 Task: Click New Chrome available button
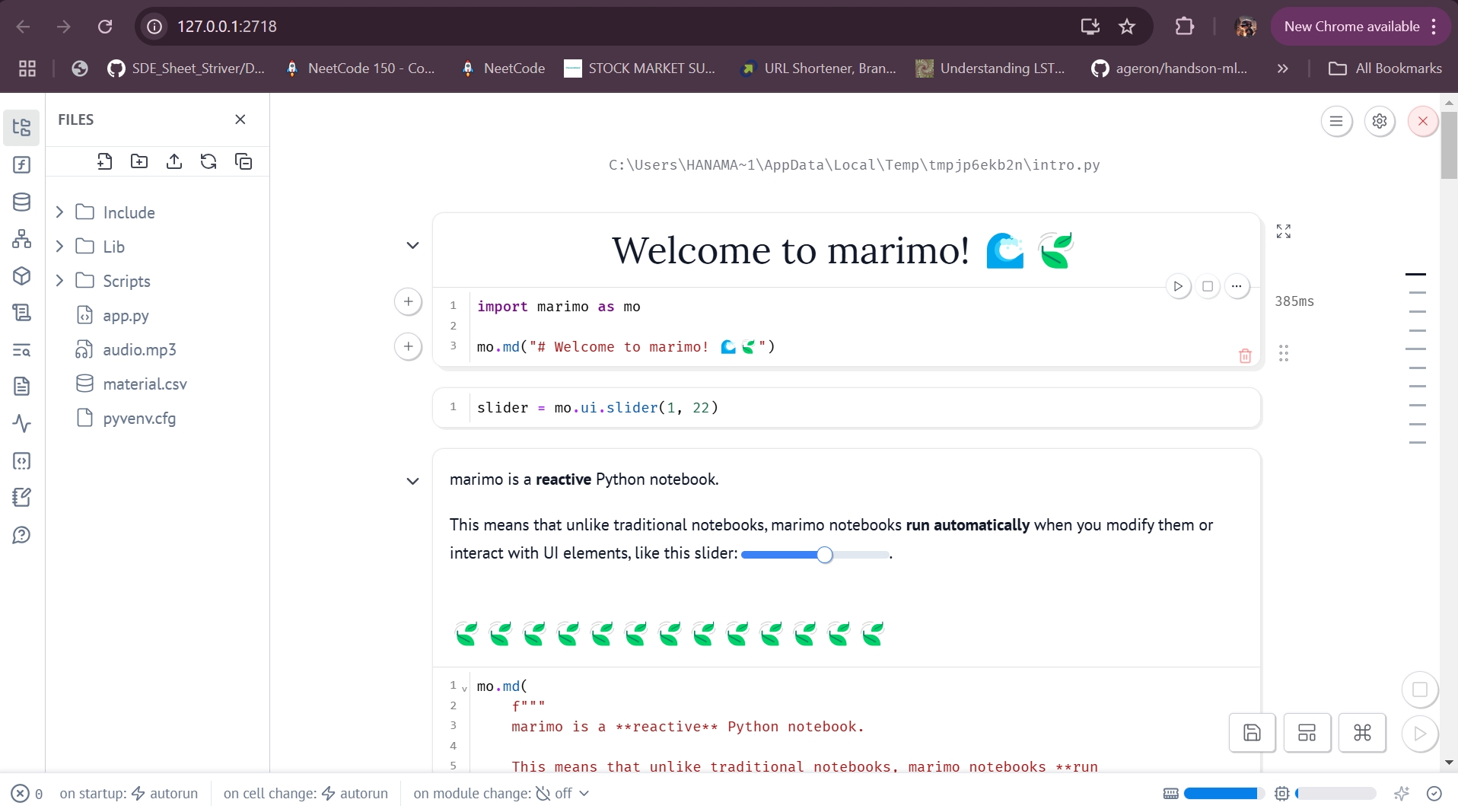coord(1361,27)
